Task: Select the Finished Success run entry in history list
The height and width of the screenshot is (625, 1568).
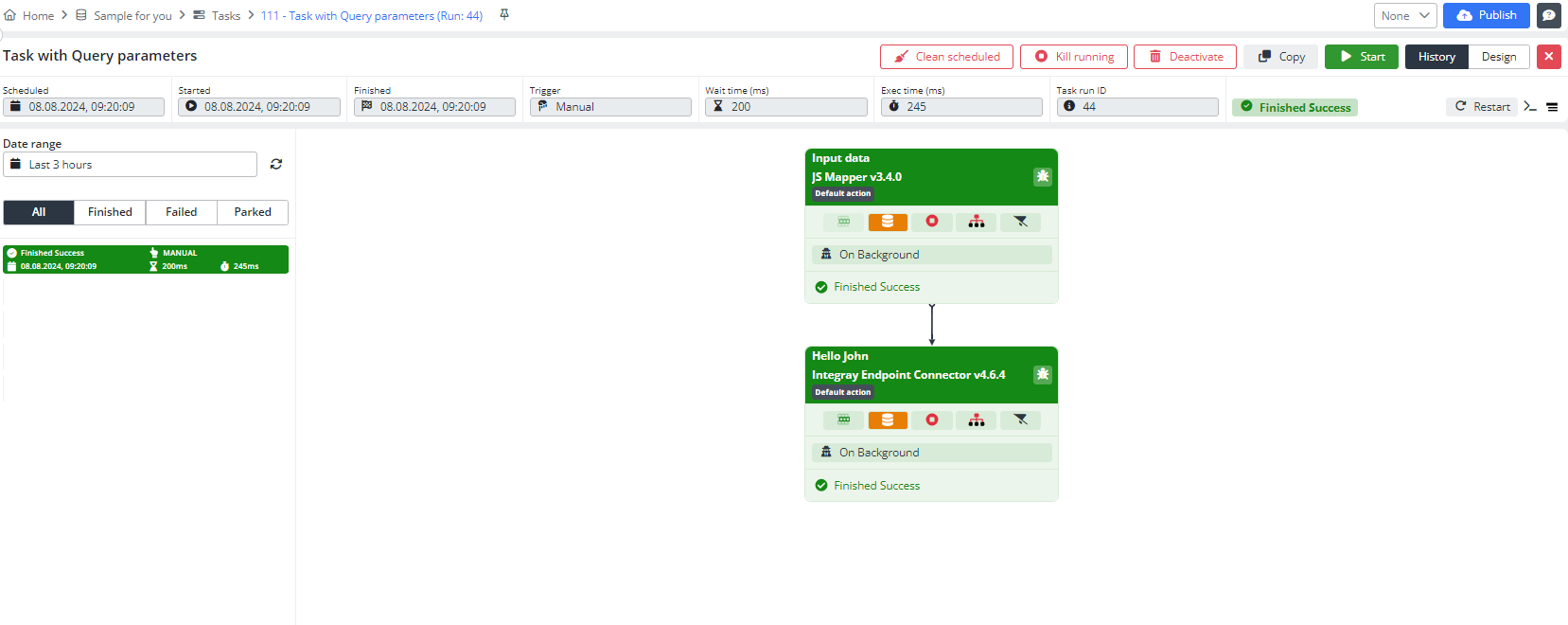Action: point(146,259)
